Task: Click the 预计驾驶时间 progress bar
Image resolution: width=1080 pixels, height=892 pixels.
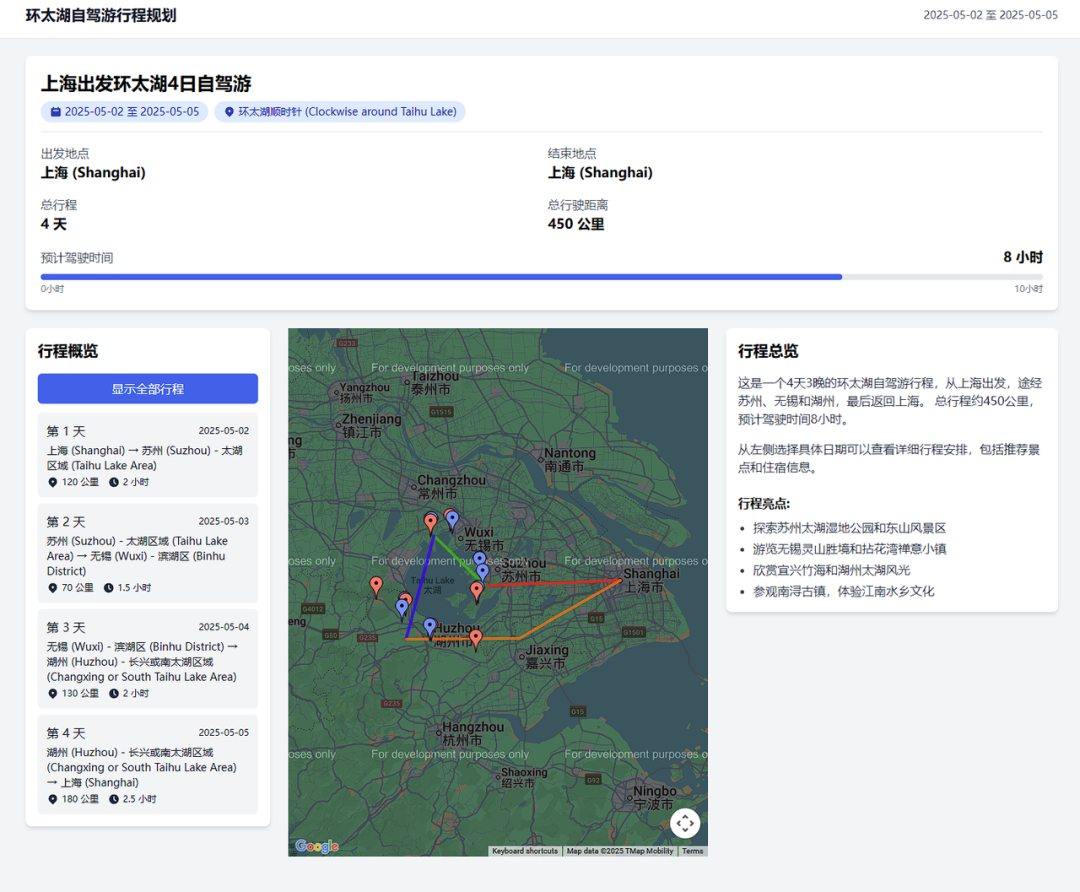Action: pos(540,276)
